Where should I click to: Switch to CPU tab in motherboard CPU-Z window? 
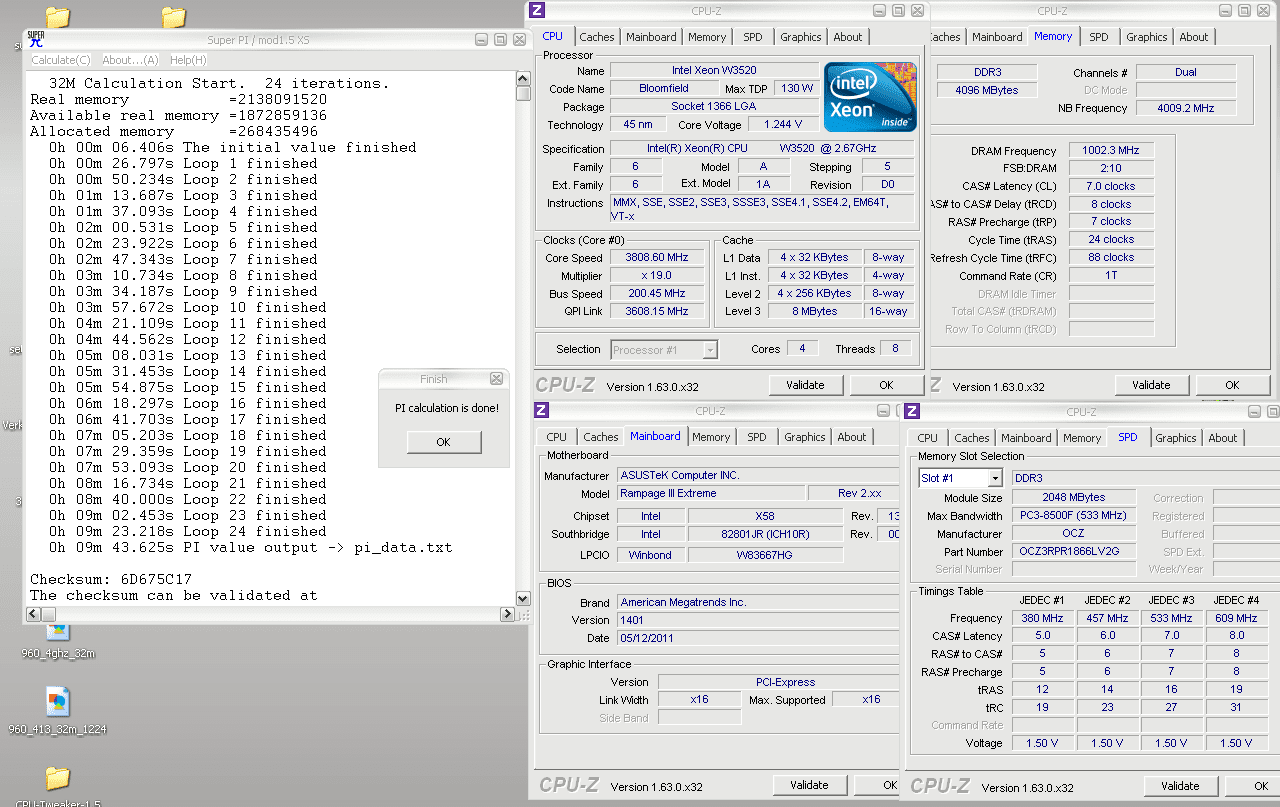[x=557, y=437]
